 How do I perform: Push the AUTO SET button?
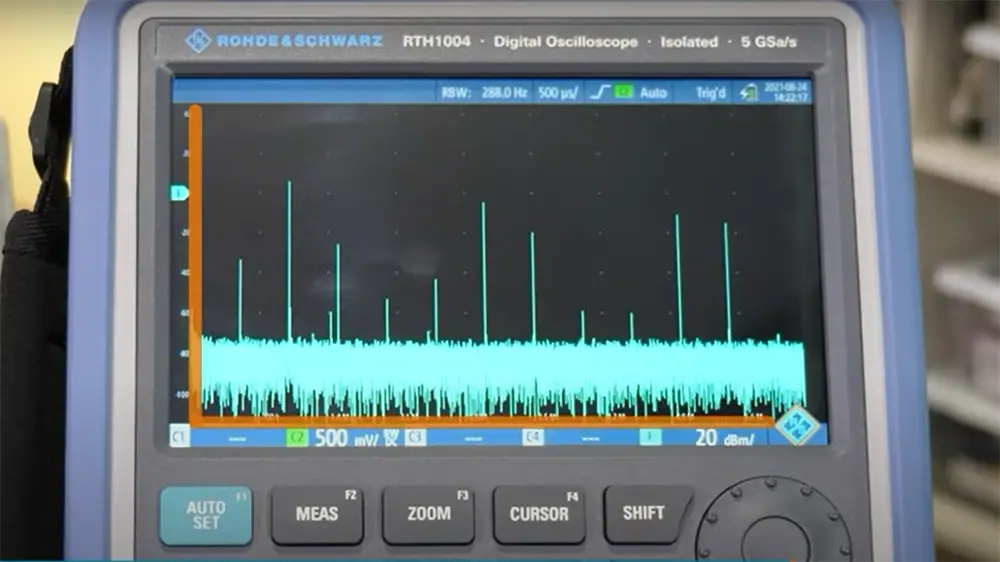click(x=206, y=515)
